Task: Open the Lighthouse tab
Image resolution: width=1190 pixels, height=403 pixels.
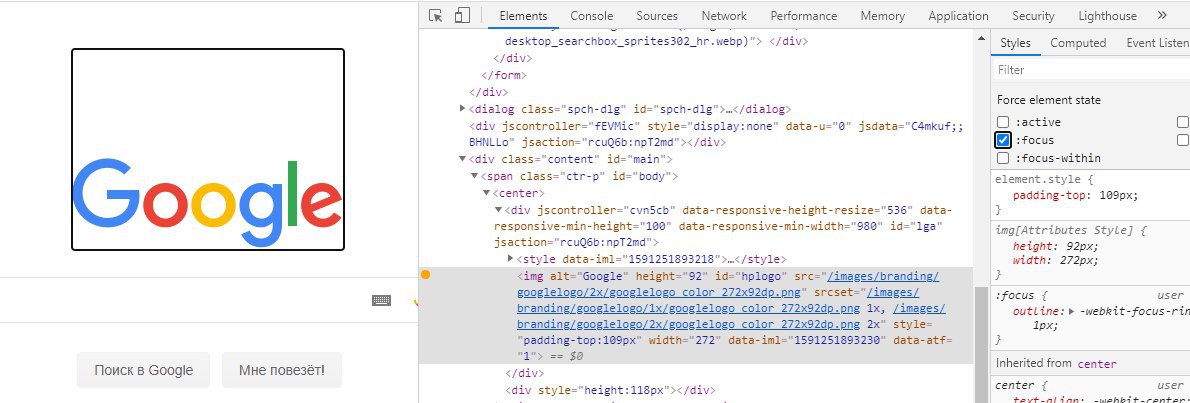Action: click(x=1108, y=16)
